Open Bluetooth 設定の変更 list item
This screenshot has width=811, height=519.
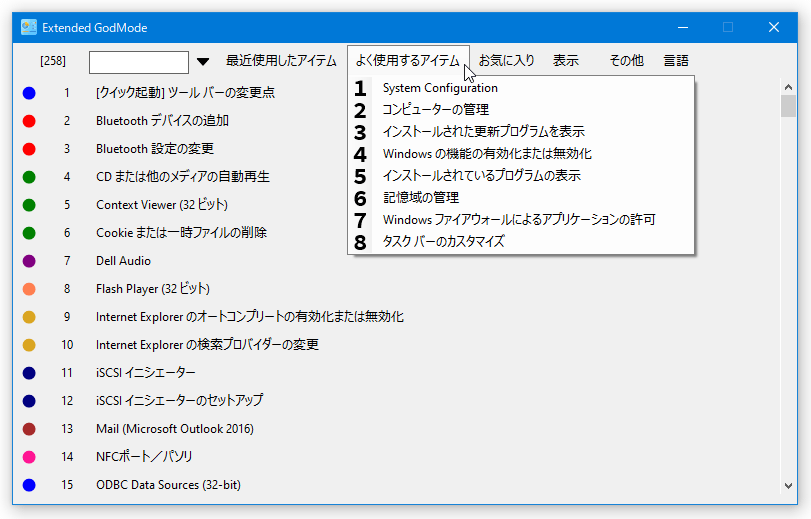pos(155,149)
